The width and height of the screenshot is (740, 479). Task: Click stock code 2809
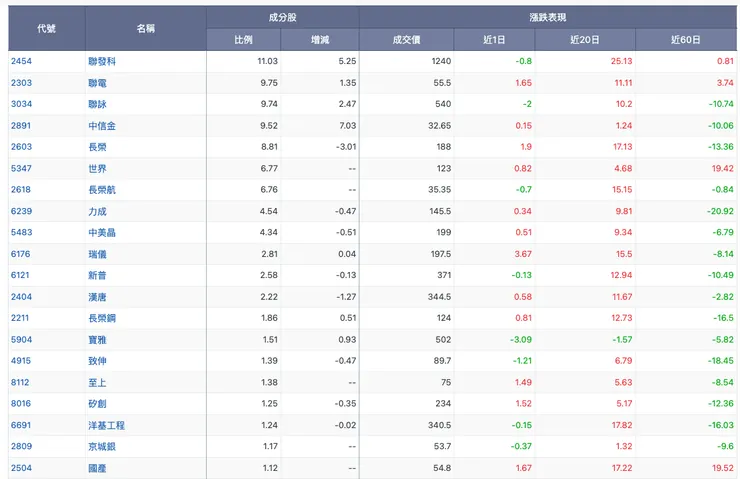[21, 446]
